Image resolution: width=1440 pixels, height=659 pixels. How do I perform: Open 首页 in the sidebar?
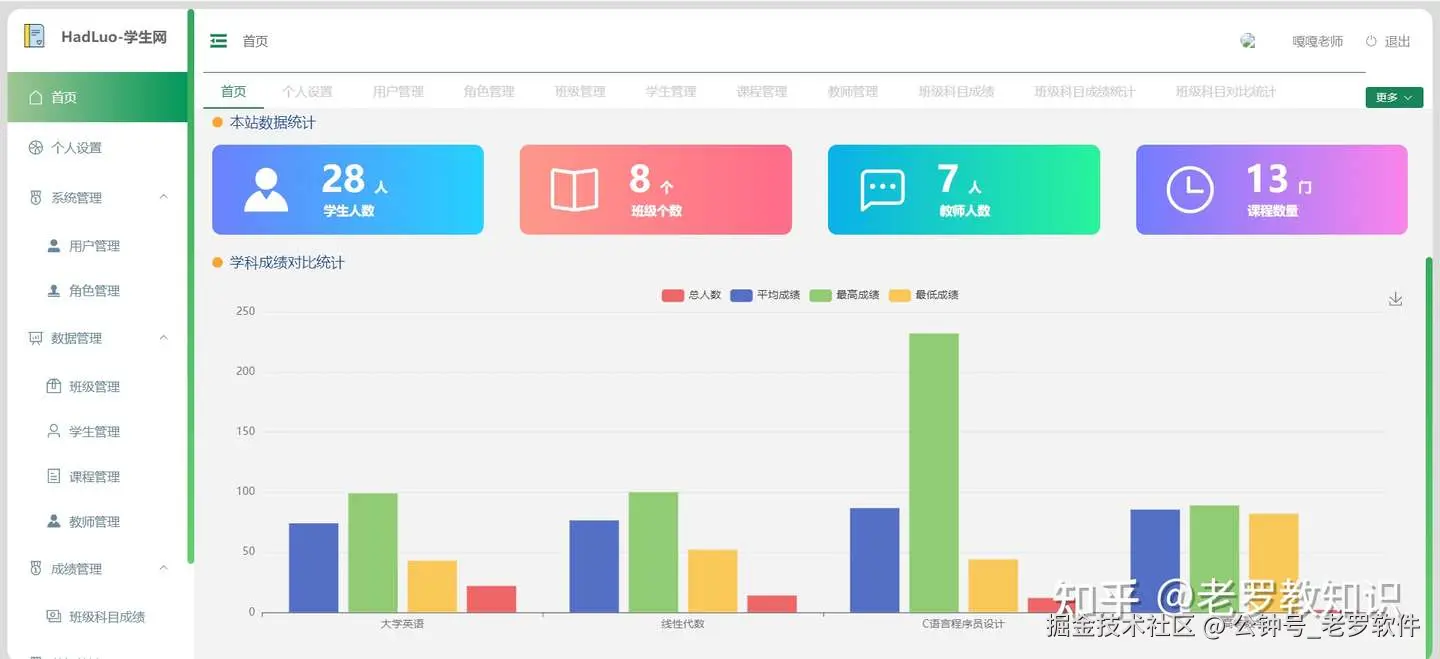(x=97, y=97)
